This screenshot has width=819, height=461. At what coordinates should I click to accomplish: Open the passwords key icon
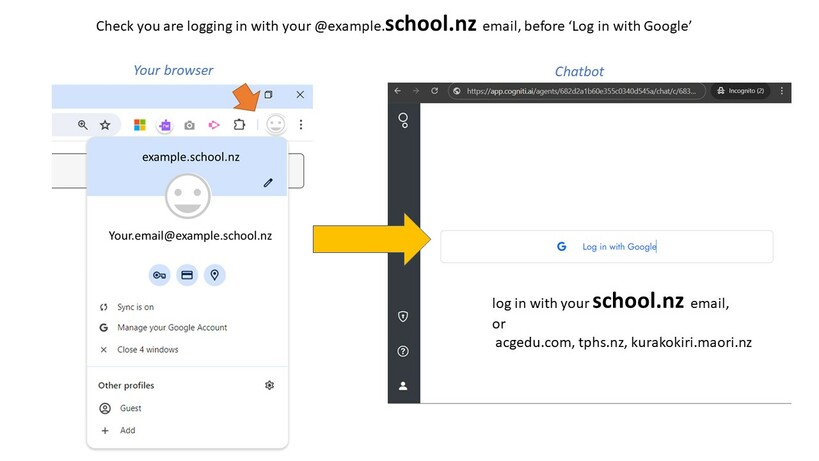159,275
